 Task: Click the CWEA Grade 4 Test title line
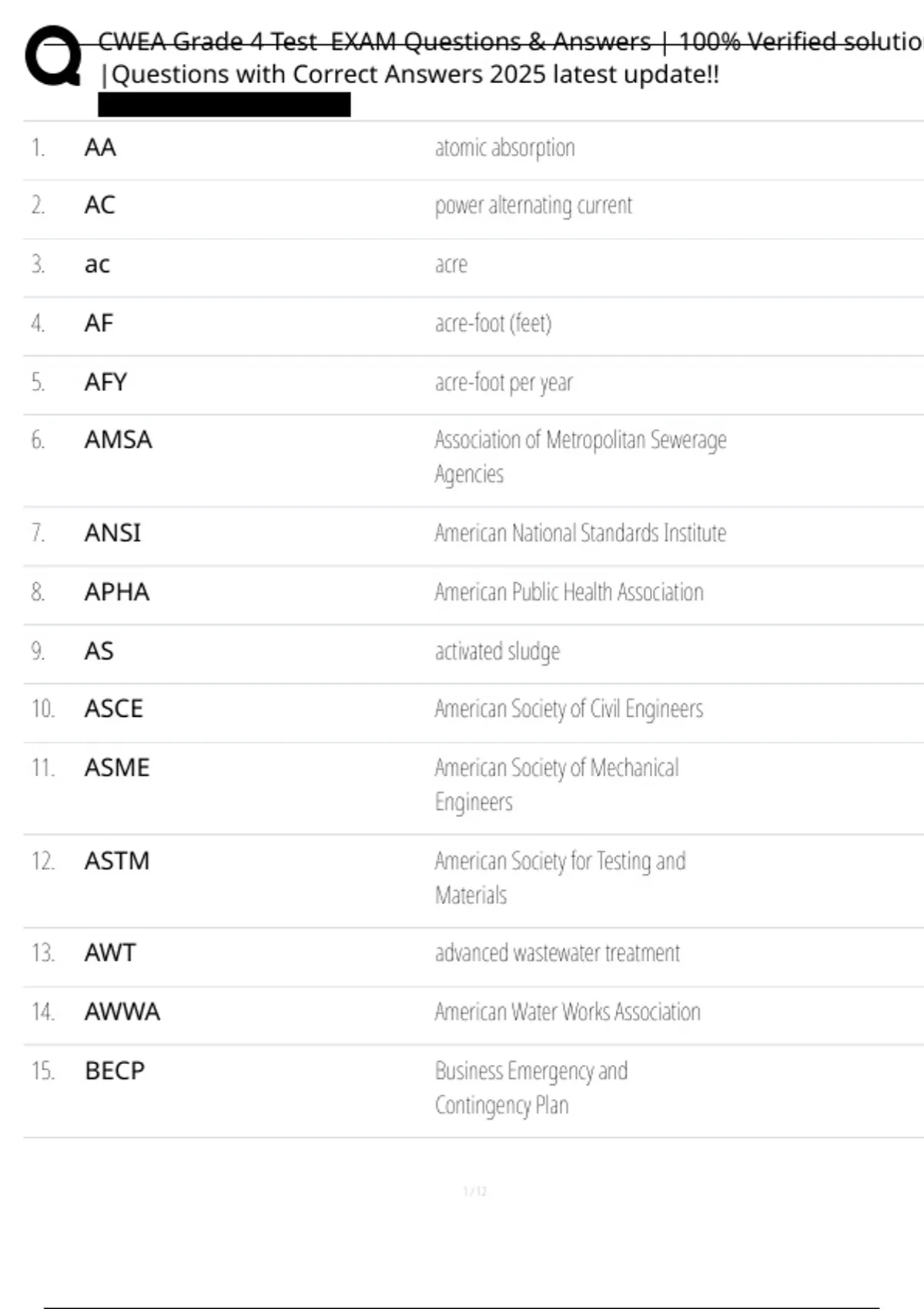pos(508,42)
